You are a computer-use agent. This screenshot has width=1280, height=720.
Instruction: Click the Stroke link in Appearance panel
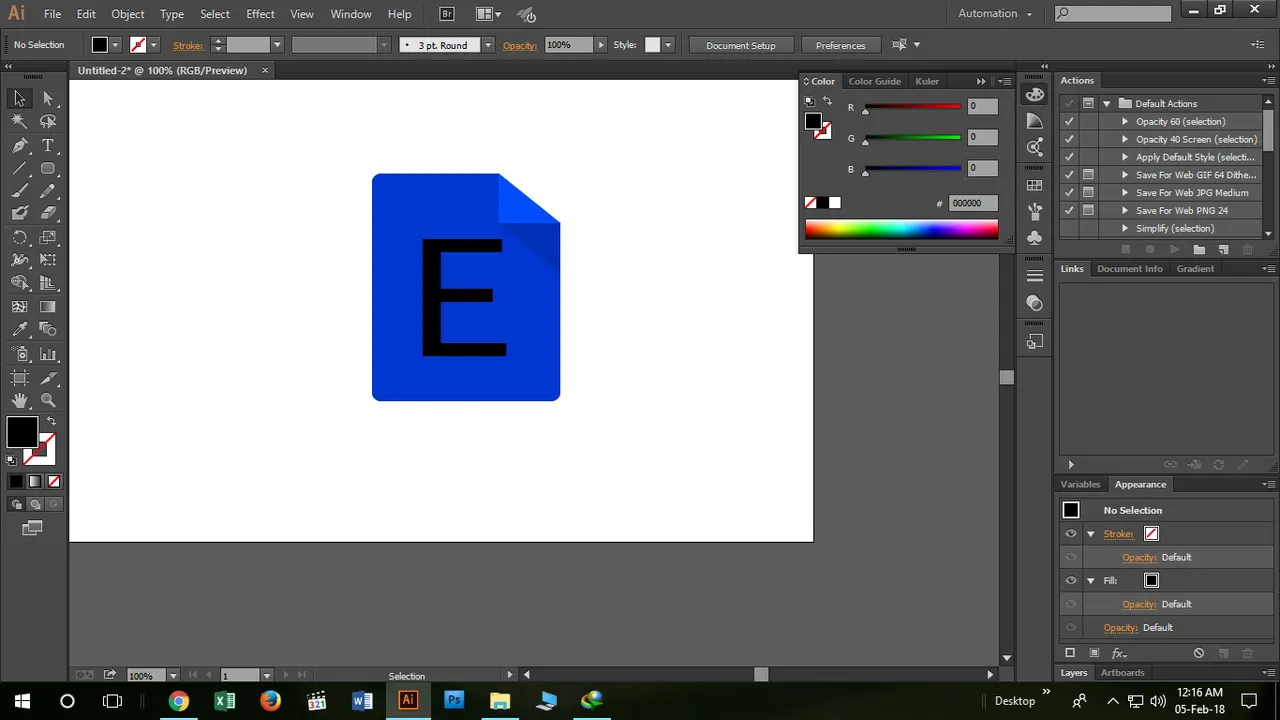tap(1118, 534)
